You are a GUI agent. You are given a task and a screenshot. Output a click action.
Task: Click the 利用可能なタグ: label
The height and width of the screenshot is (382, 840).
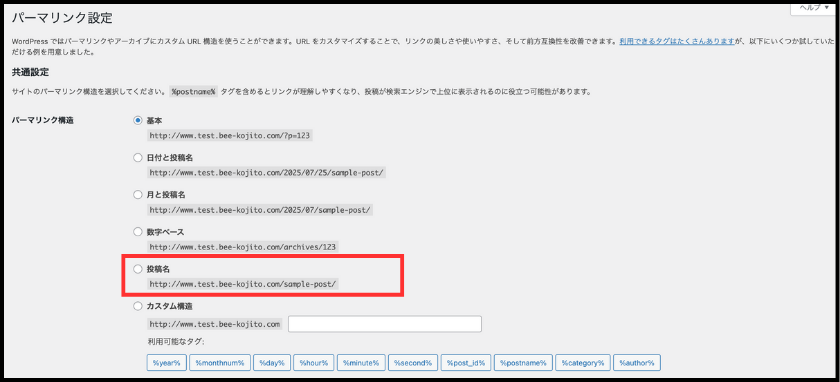(x=176, y=341)
